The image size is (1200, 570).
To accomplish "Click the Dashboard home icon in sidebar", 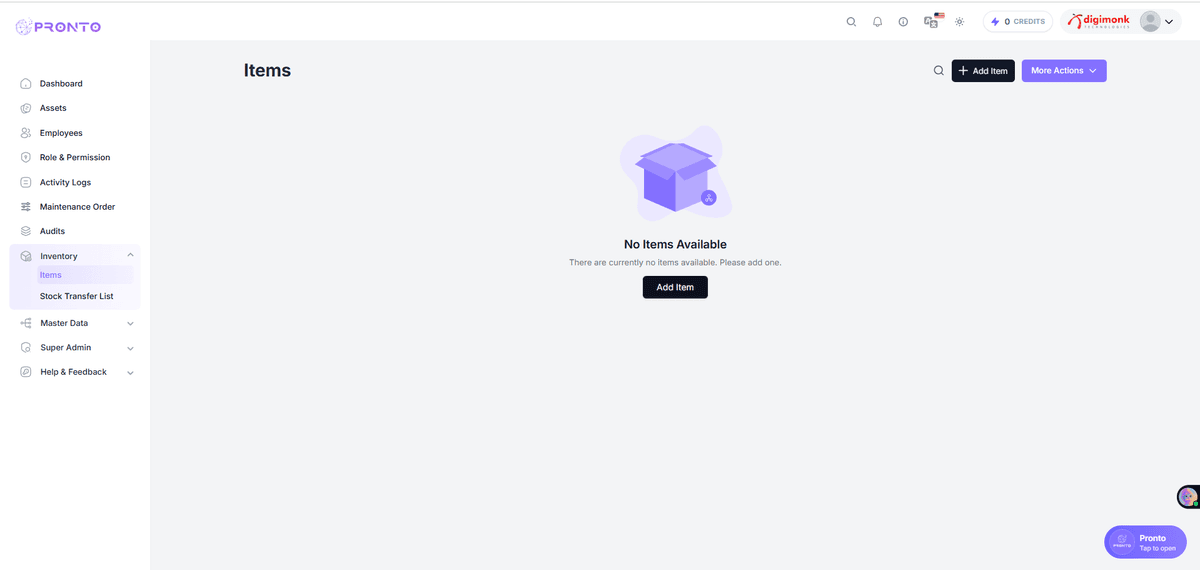I will click(26, 84).
